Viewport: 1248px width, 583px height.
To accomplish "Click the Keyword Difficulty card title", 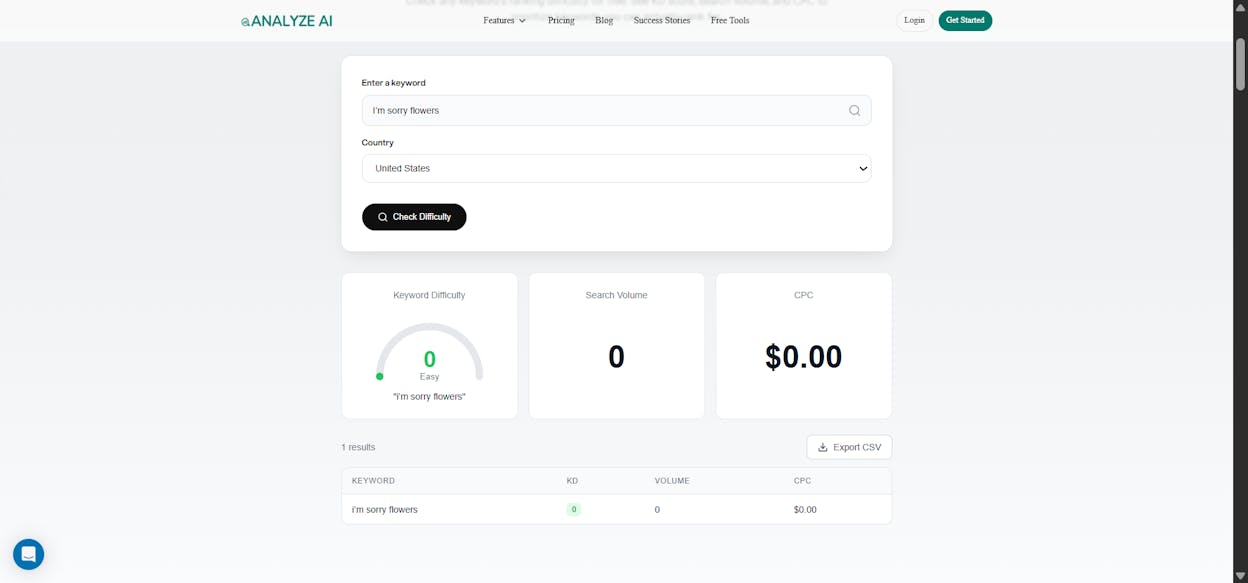I will (429, 295).
